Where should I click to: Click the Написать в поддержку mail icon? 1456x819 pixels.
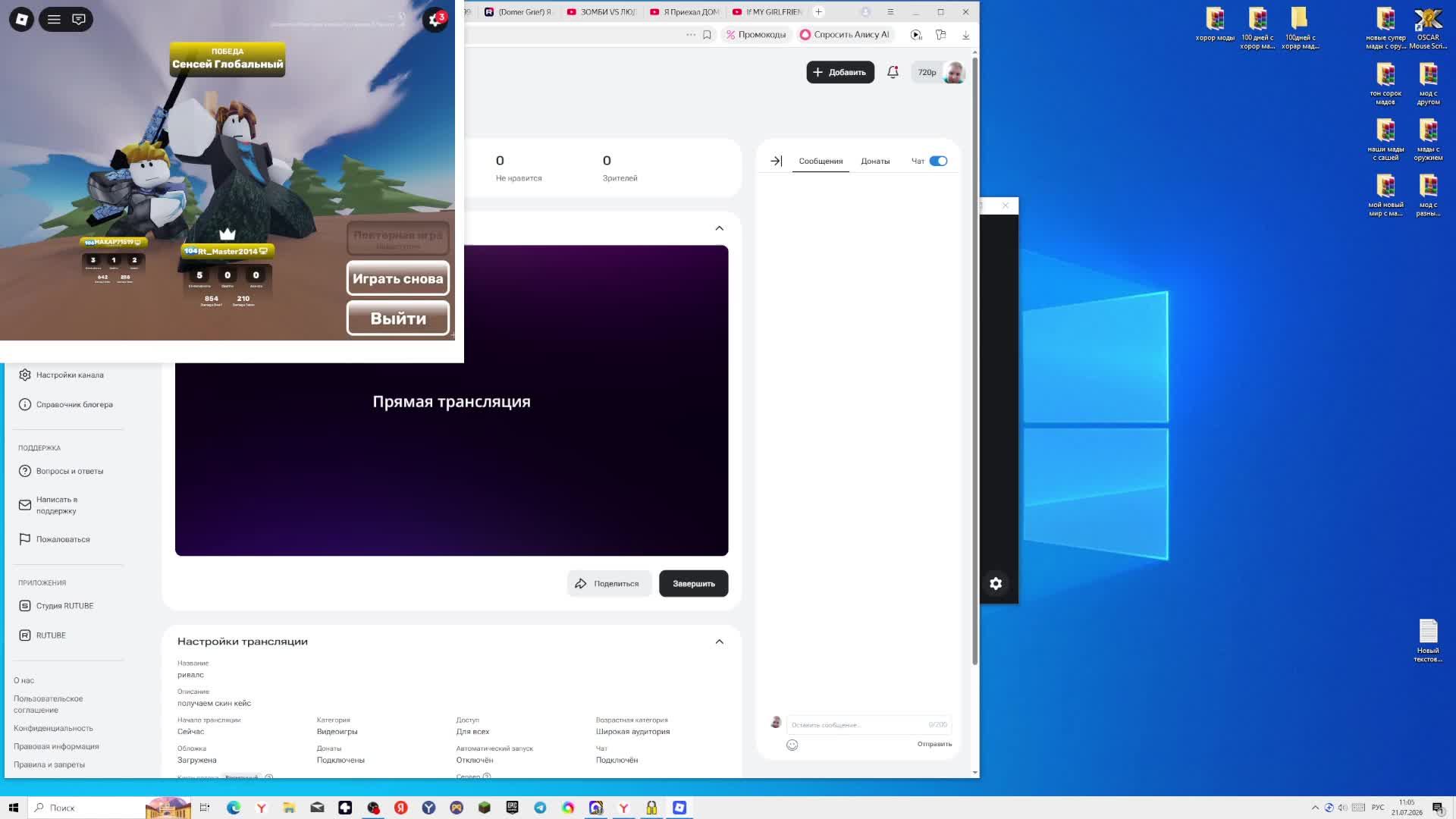click(x=25, y=505)
